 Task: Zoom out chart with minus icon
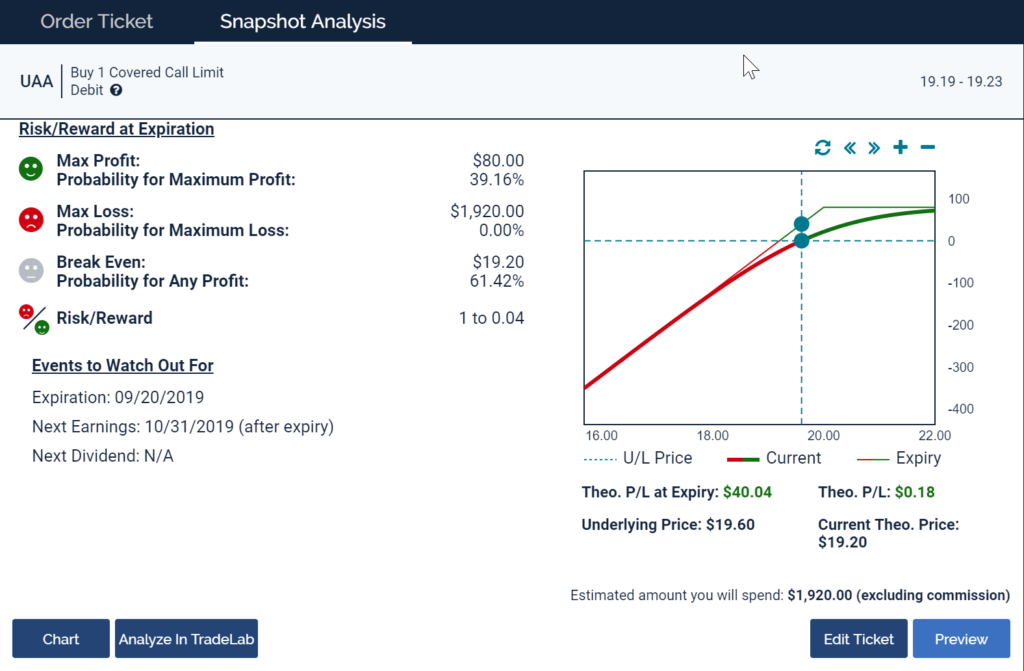(x=927, y=148)
